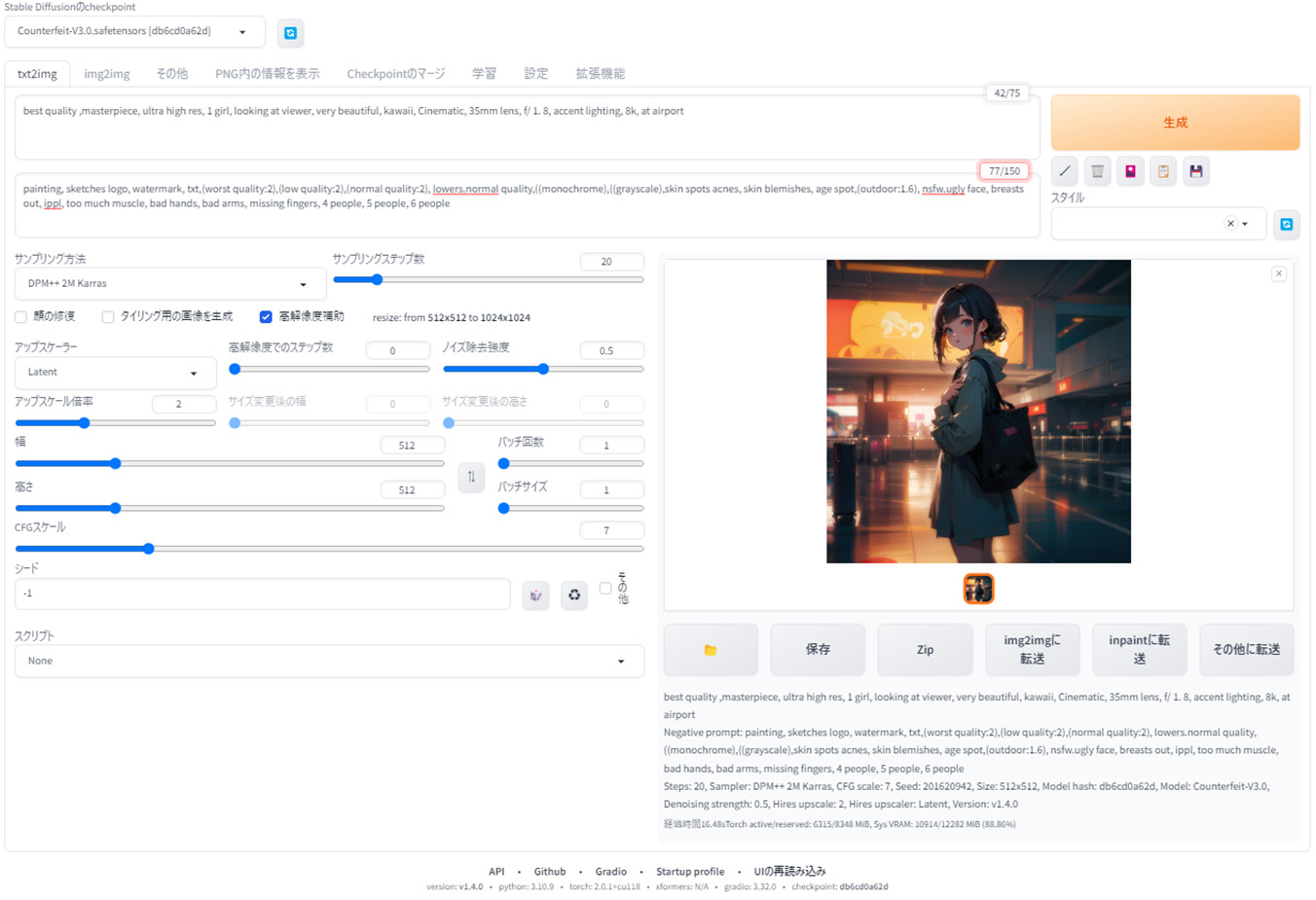Reuse last seed via the recycle icon
This screenshot has width=1316, height=900.
574,594
